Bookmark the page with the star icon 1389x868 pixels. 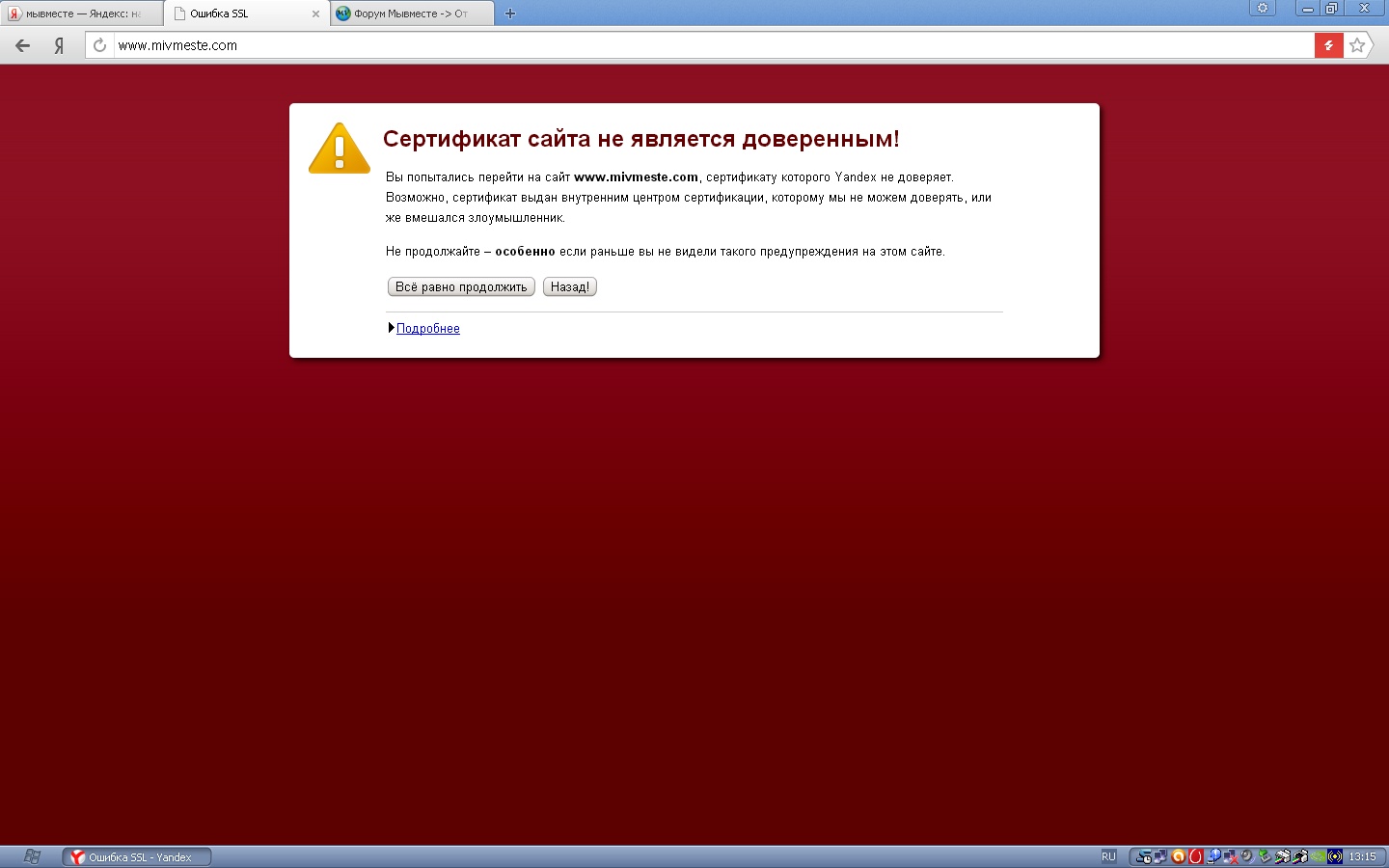click(x=1357, y=45)
